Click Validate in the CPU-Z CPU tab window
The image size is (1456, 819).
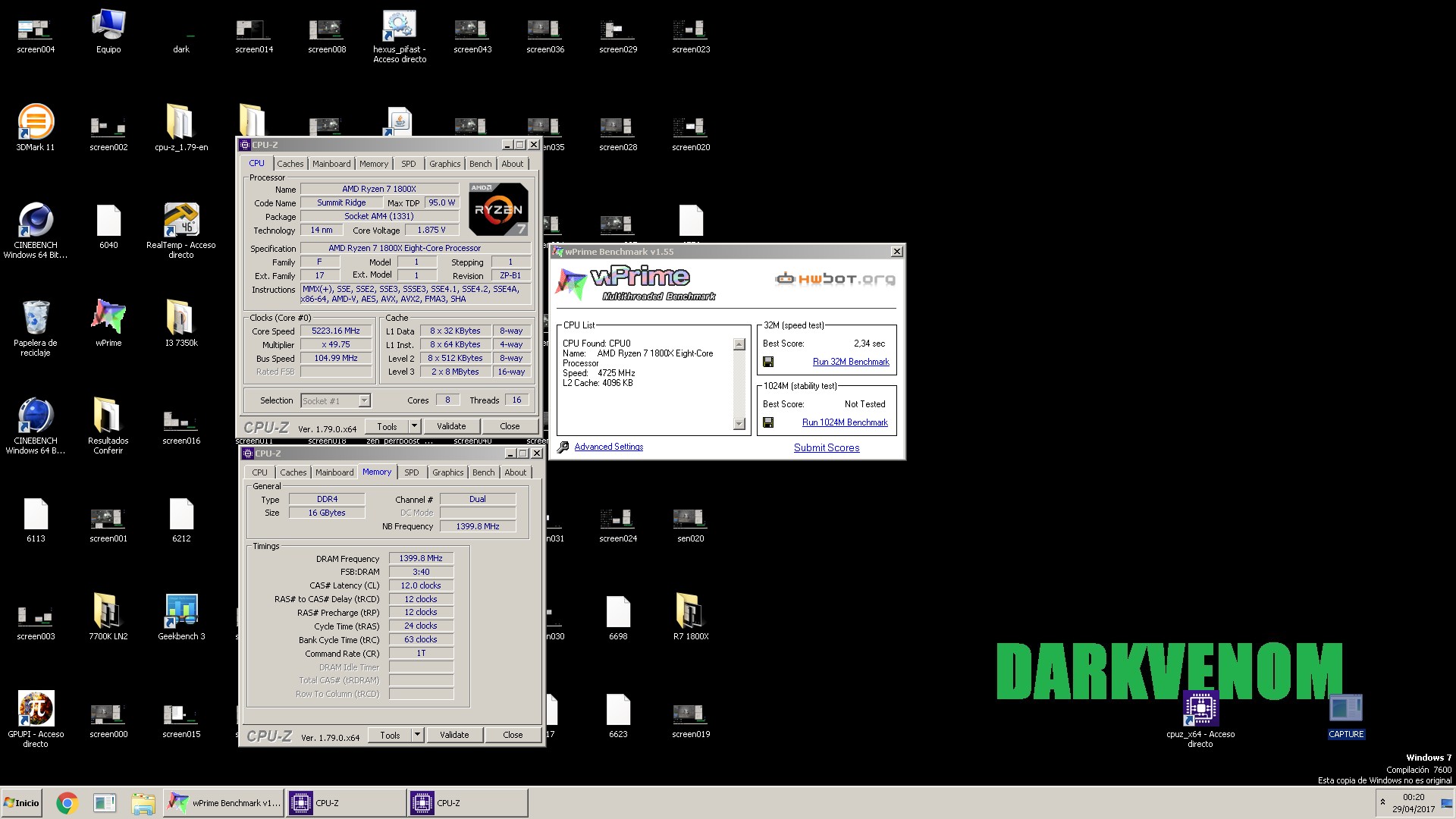451,426
